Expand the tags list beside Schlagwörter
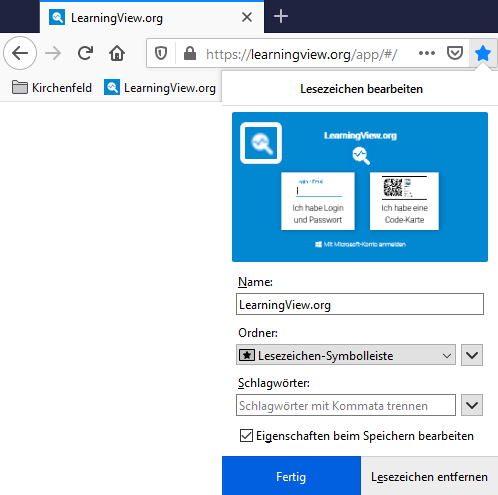 point(472,405)
